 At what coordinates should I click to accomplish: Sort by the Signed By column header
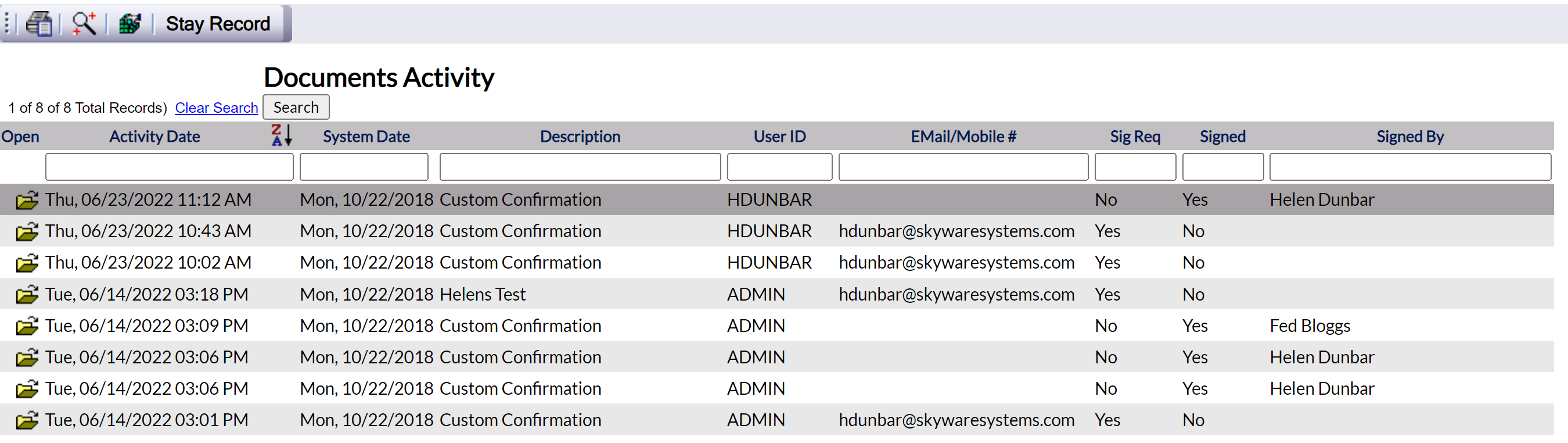(x=1411, y=137)
